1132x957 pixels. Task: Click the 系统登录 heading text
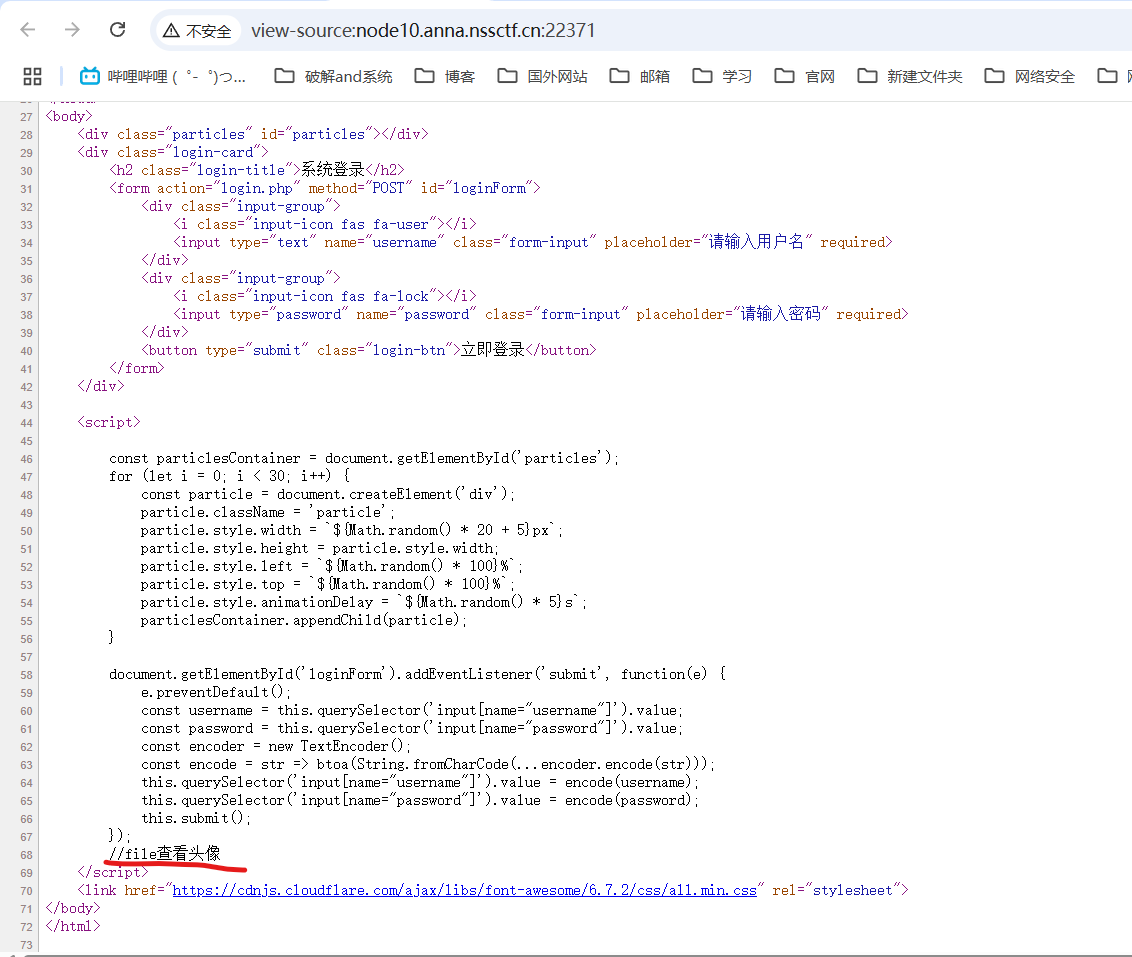pyautogui.click(x=333, y=170)
